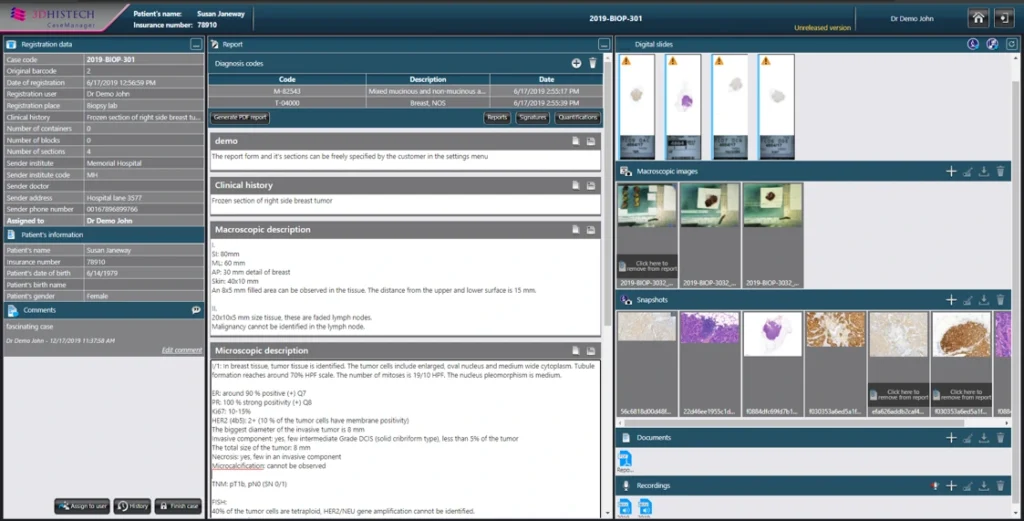The height and width of the screenshot is (521, 1024).
Task: Click Assign to user button
Action: (x=82, y=506)
